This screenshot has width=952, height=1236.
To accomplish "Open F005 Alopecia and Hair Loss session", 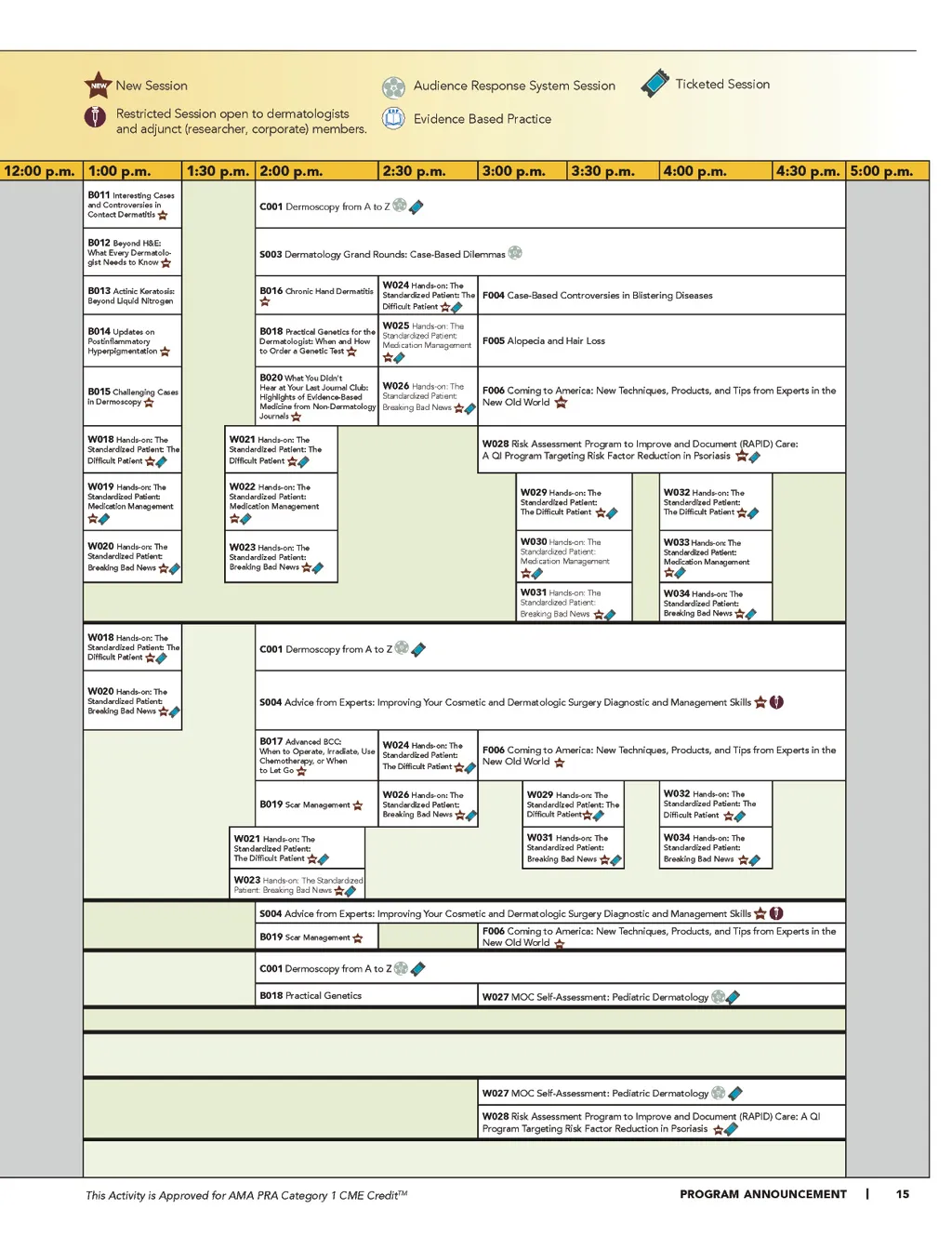I will (544, 341).
